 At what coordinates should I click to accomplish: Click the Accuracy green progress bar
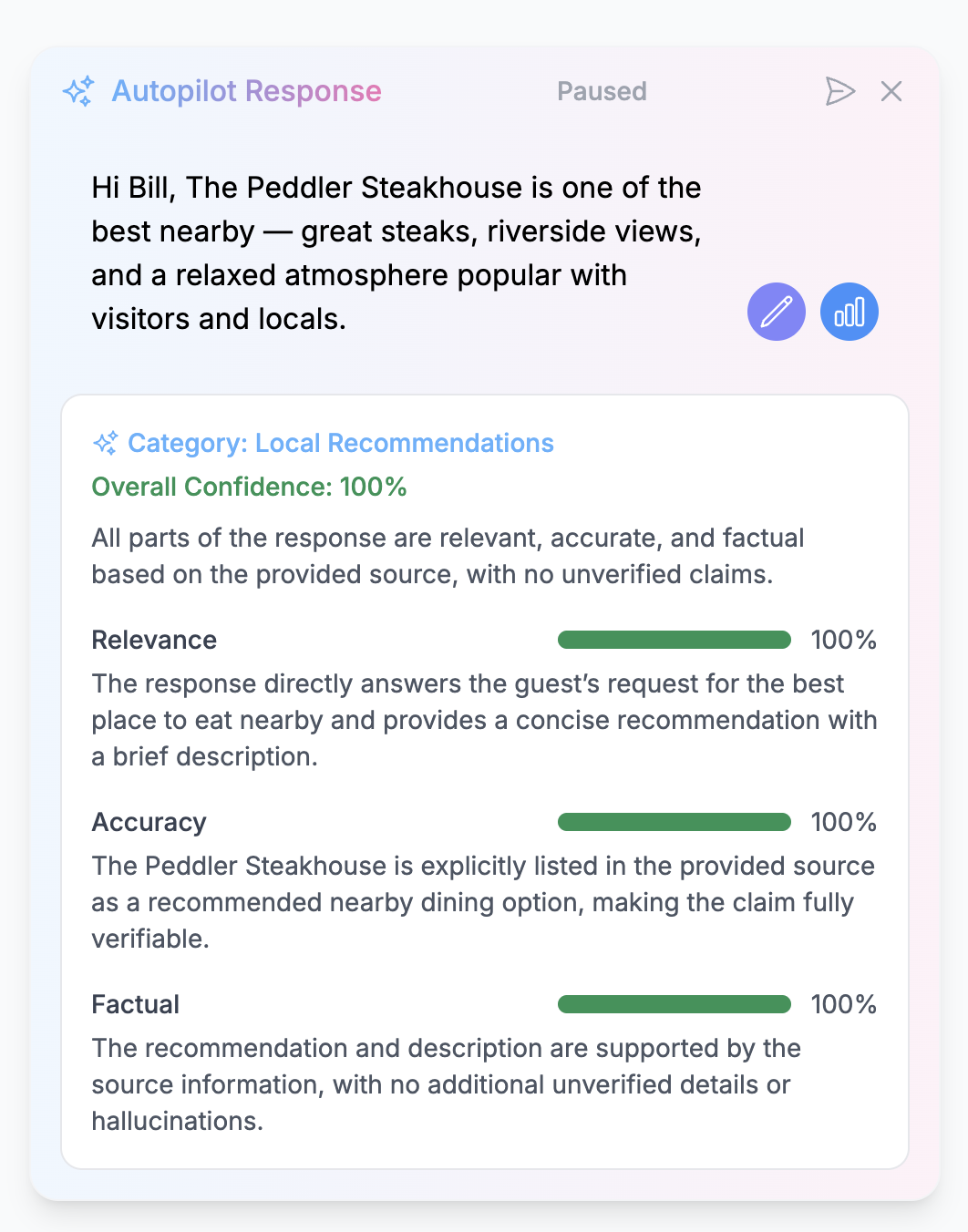pos(674,822)
